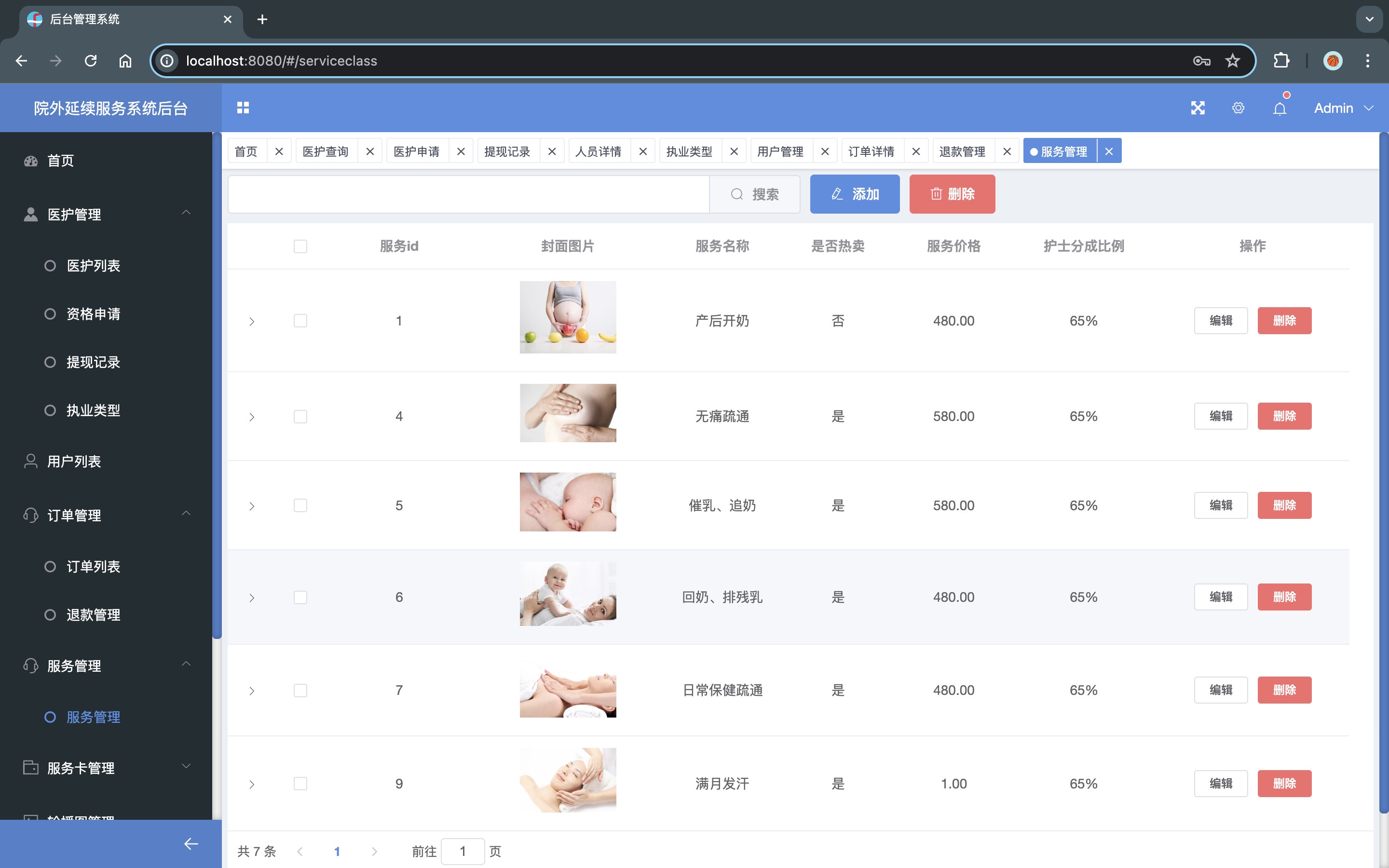Close the 执业类型 tag
Screen dimensions: 1389x868
pyautogui.click(x=734, y=151)
